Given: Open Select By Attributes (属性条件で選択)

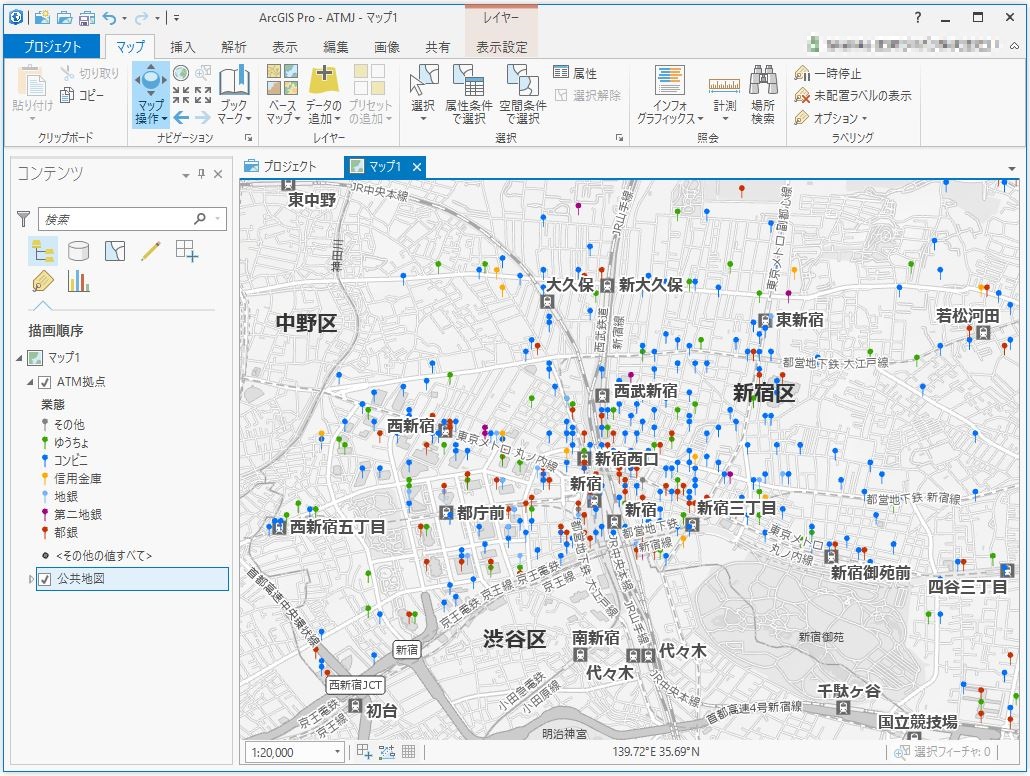Looking at the screenshot, I should [x=468, y=94].
